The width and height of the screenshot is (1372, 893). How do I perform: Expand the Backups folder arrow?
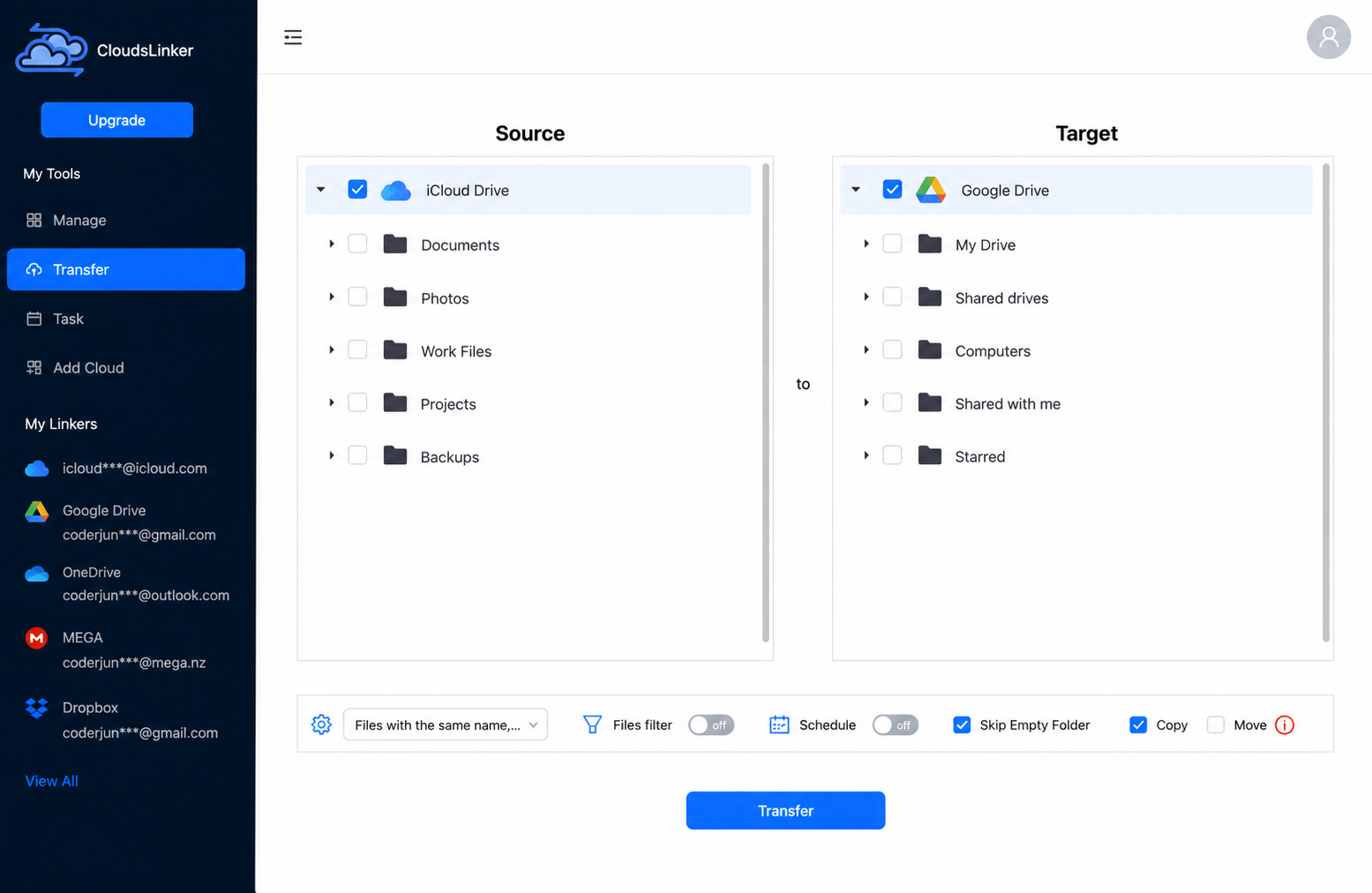click(332, 456)
